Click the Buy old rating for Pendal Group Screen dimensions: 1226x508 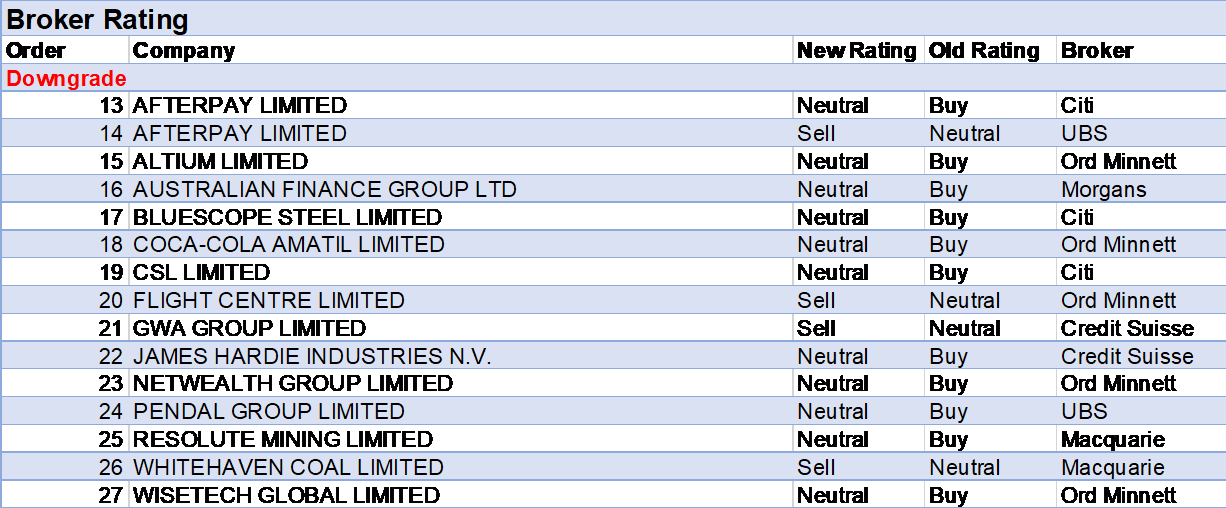(948, 412)
